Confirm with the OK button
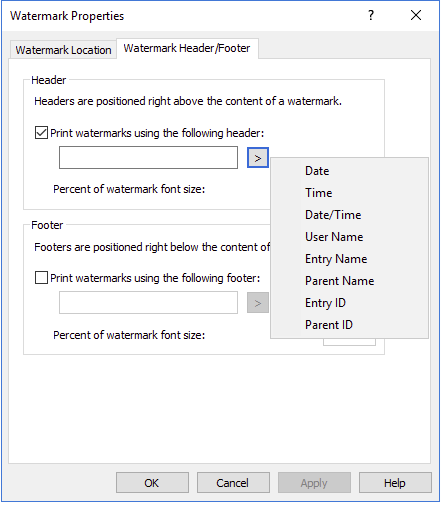The height and width of the screenshot is (506, 444). point(152,483)
